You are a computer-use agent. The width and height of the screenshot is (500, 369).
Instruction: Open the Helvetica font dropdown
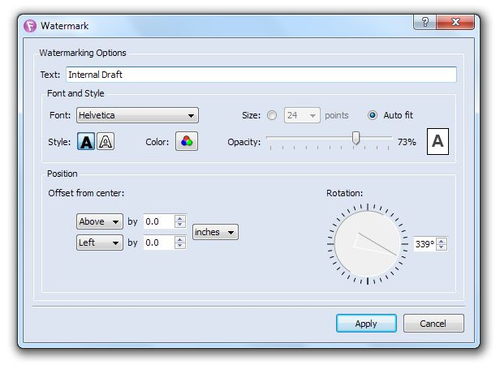[x=137, y=115]
